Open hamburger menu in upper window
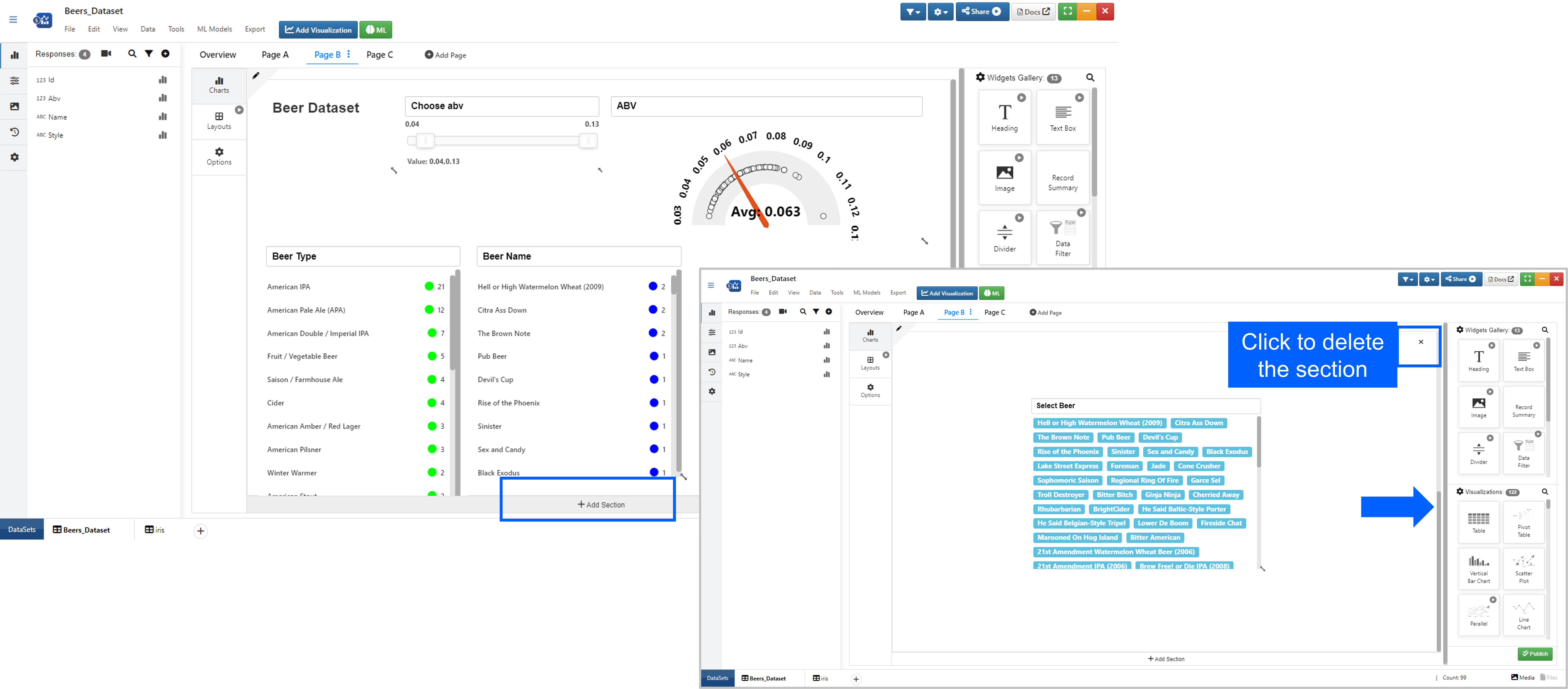The width and height of the screenshot is (1568, 689). coord(13,19)
